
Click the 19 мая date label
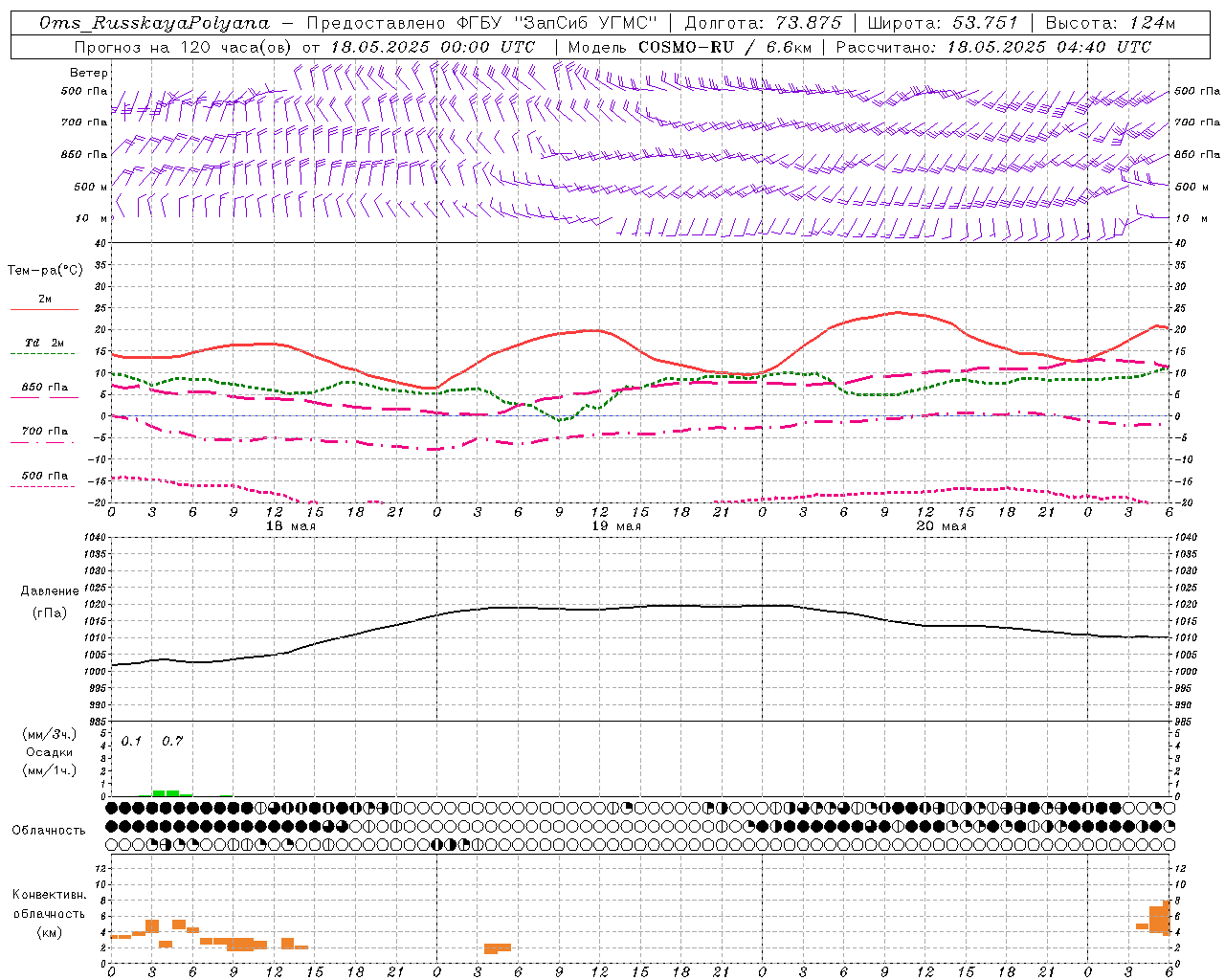tap(616, 526)
